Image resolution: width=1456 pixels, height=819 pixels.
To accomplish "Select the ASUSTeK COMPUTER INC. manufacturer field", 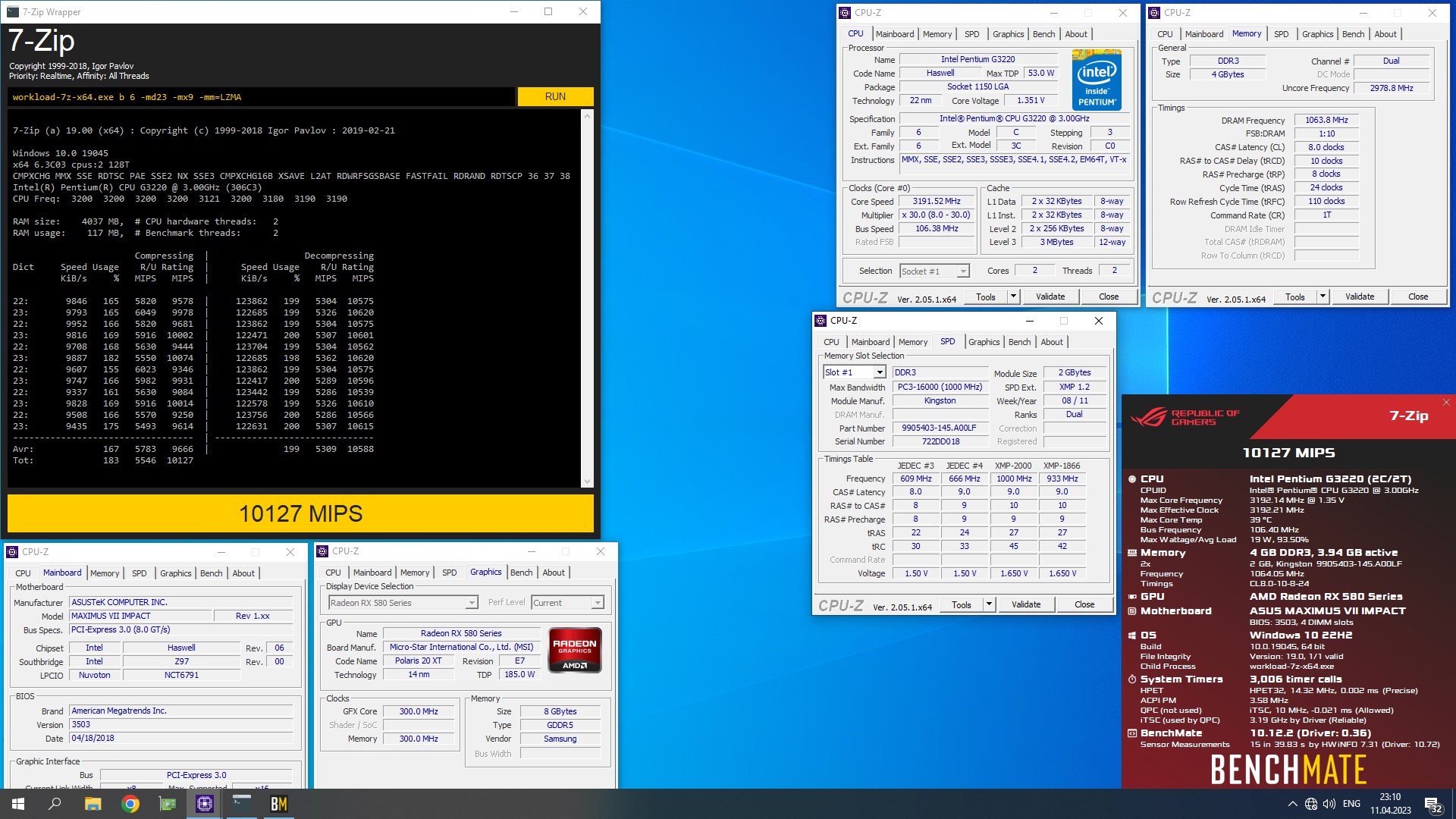I will coord(180,602).
